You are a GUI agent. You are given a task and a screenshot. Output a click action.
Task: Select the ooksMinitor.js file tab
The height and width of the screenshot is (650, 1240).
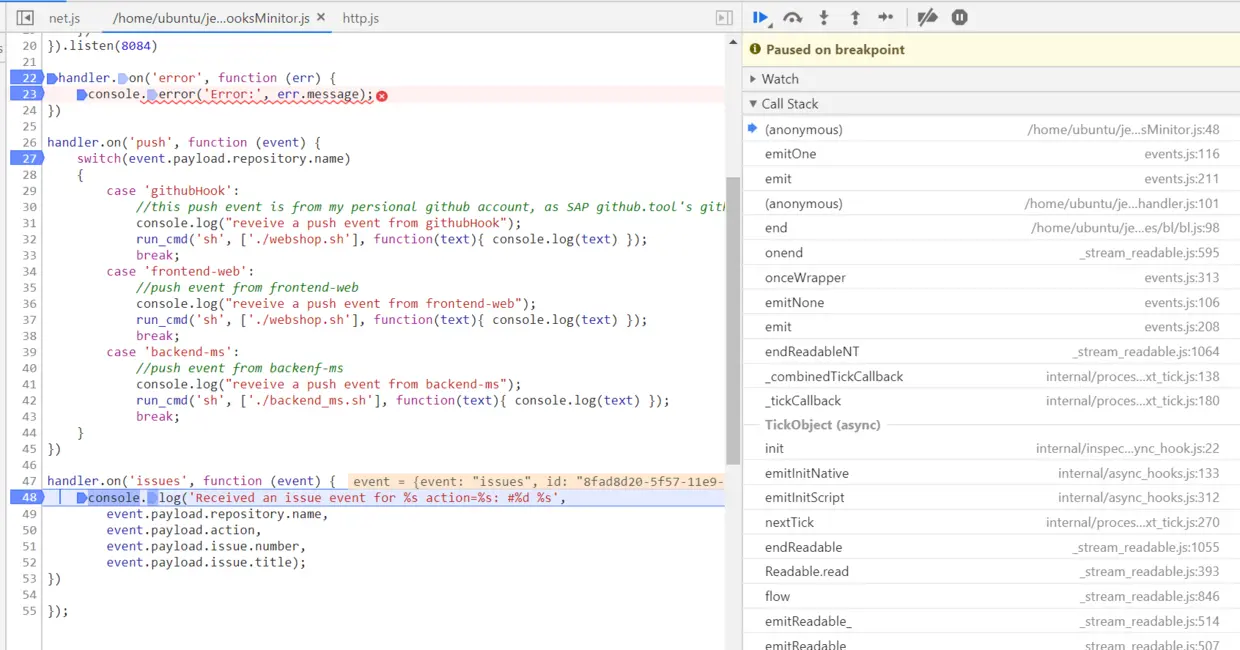[x=211, y=18]
